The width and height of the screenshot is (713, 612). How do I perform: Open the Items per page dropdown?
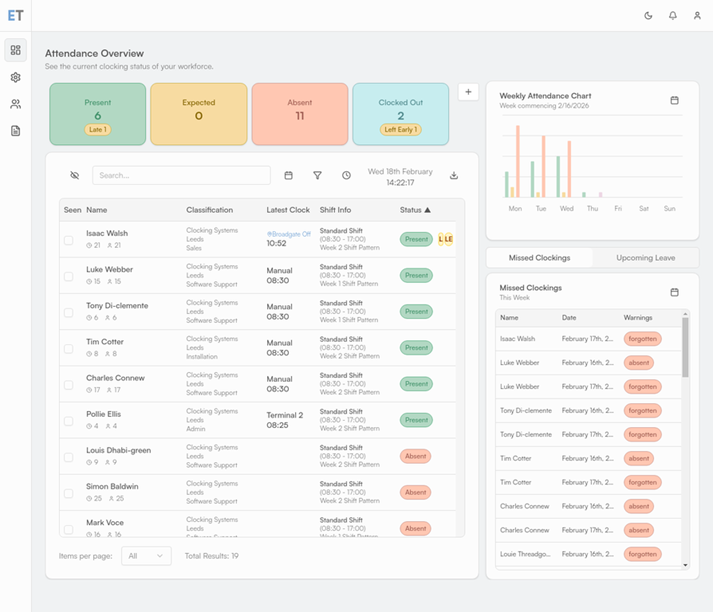pos(146,556)
